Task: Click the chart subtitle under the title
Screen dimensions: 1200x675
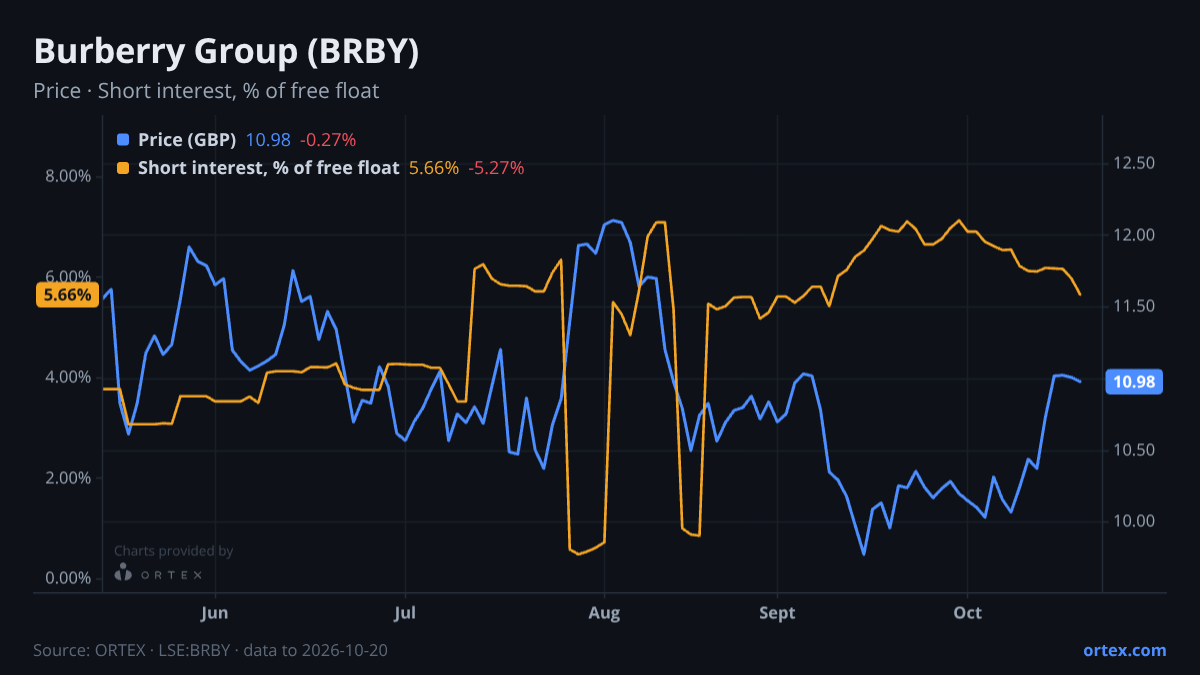Action: coord(206,91)
